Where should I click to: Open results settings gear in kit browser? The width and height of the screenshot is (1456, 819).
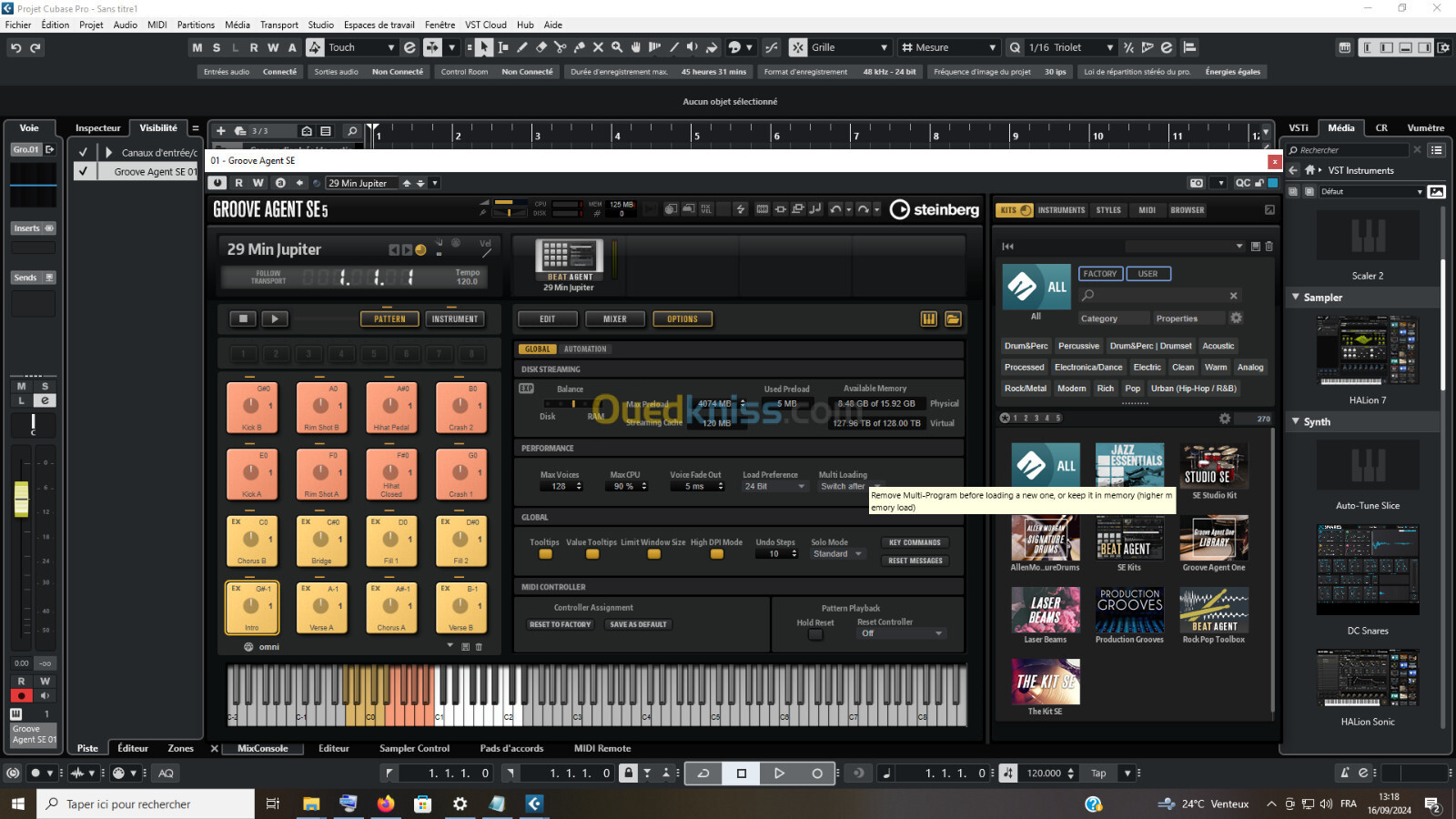(x=1225, y=419)
